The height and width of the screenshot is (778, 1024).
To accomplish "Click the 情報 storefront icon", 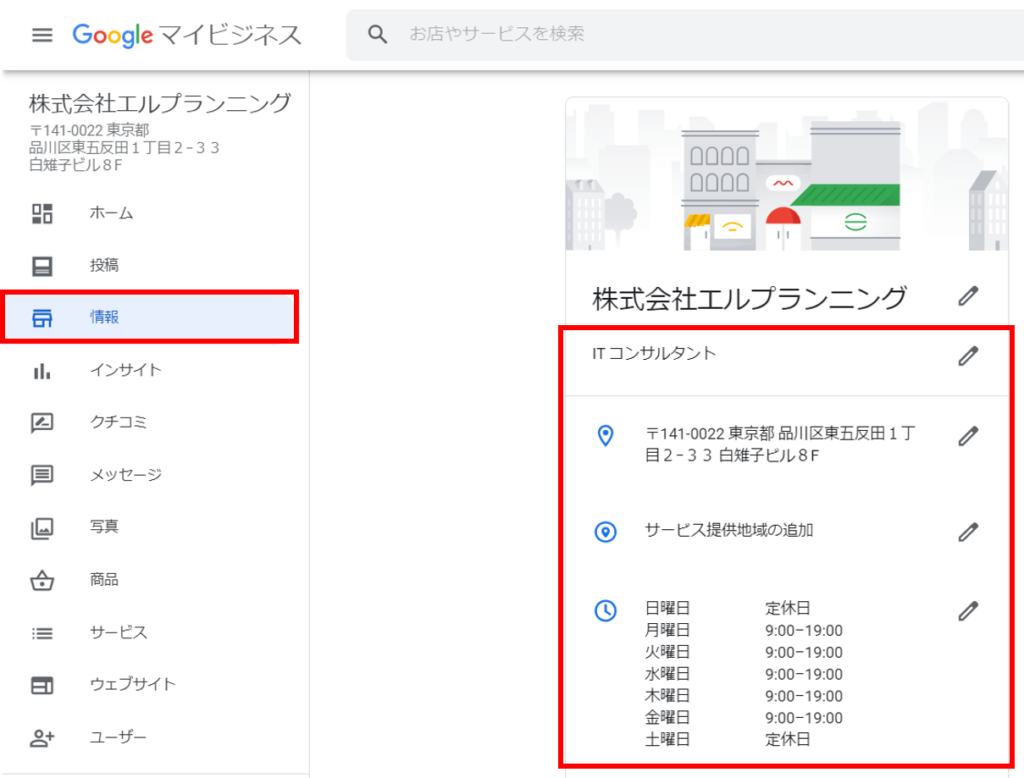I will click(42, 318).
